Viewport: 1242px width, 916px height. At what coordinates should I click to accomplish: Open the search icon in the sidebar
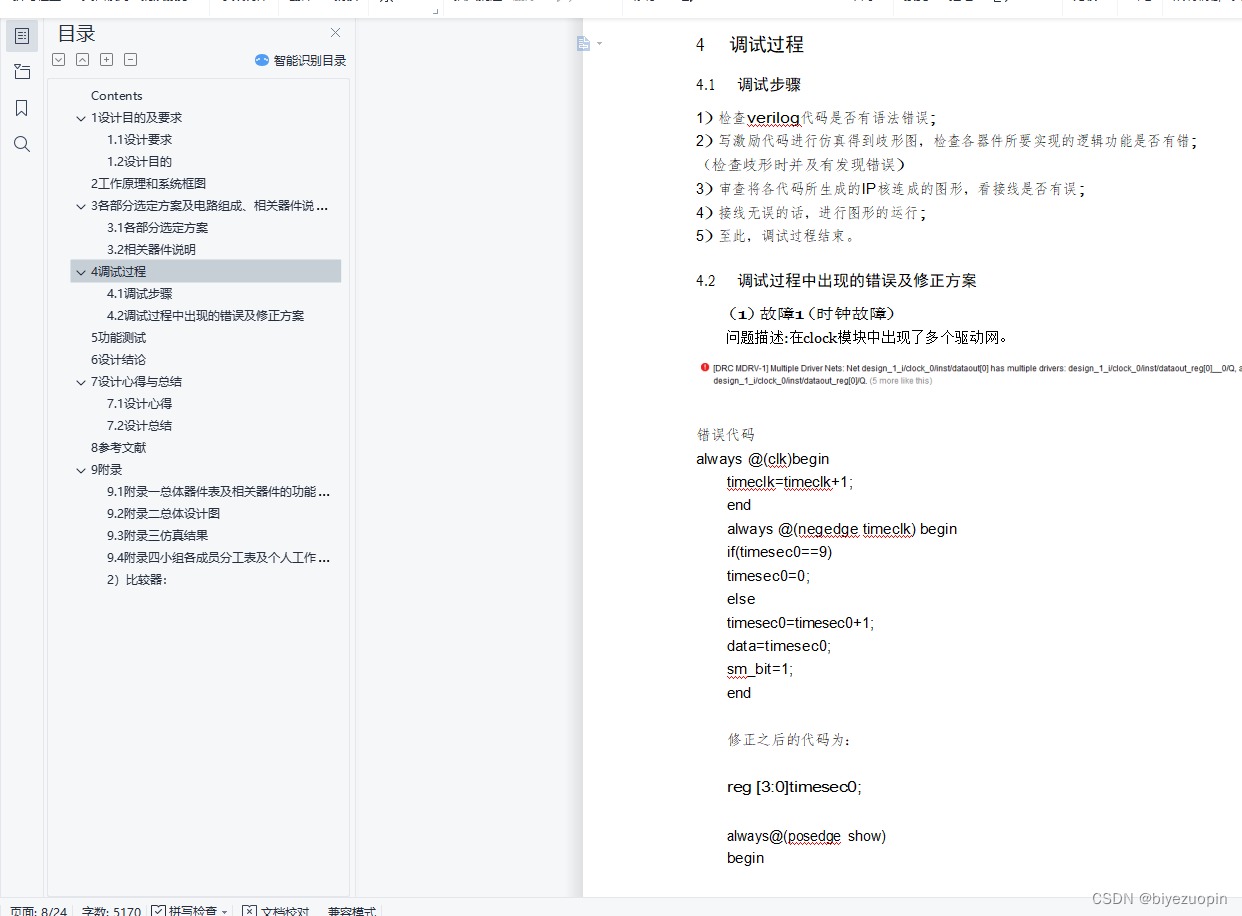pyautogui.click(x=21, y=143)
